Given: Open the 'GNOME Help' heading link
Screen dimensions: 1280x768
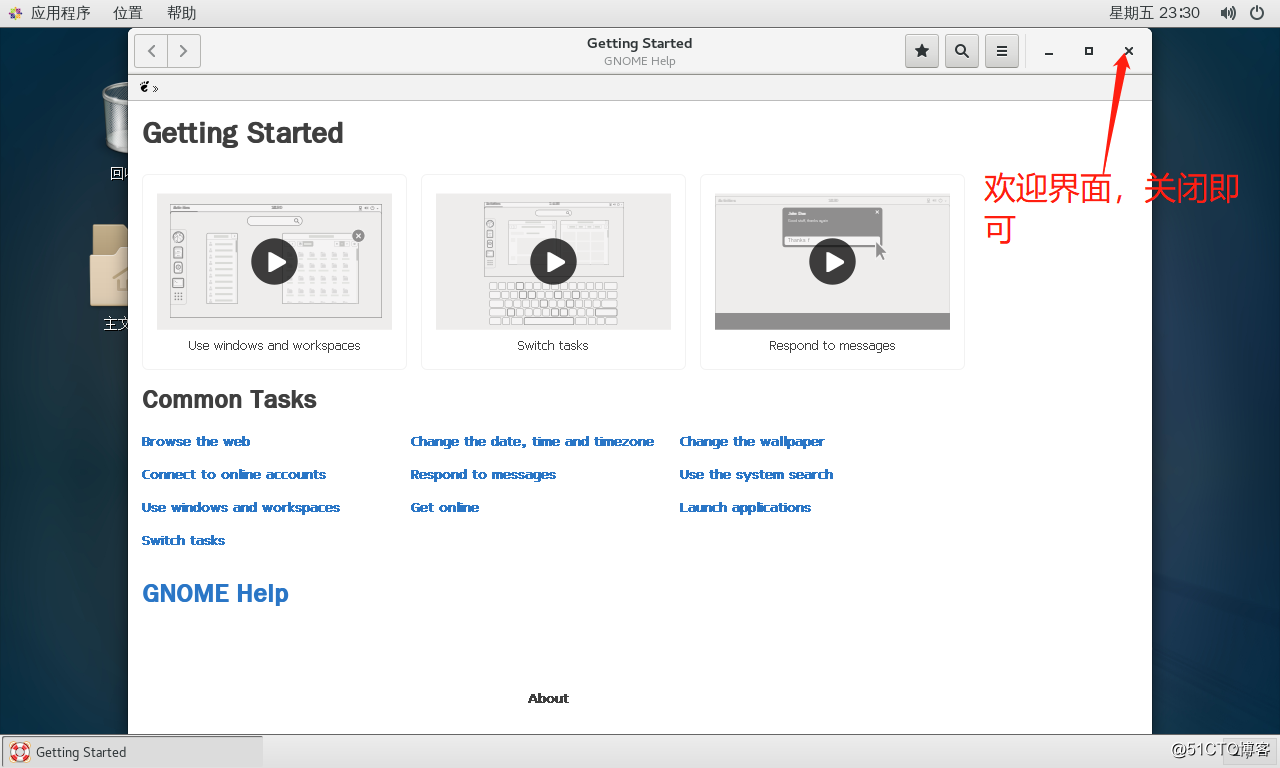Looking at the screenshot, I should coord(215,593).
